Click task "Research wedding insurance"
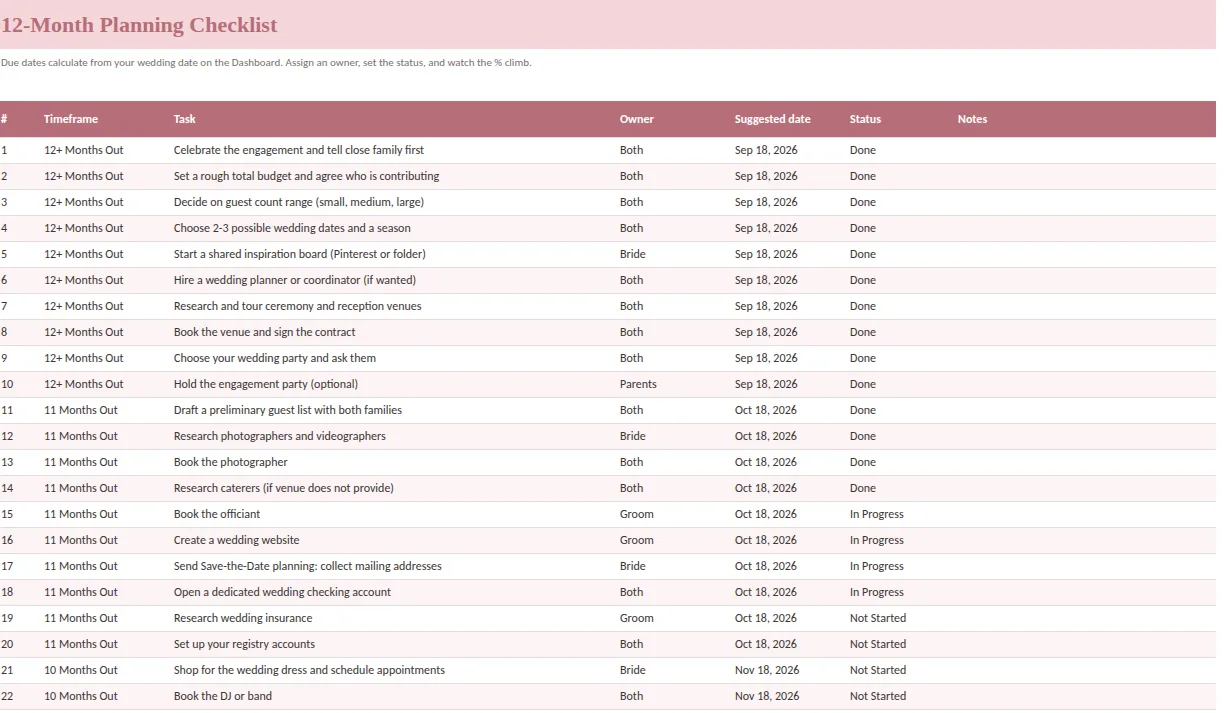This screenshot has height=713, width=1224. 243,618
